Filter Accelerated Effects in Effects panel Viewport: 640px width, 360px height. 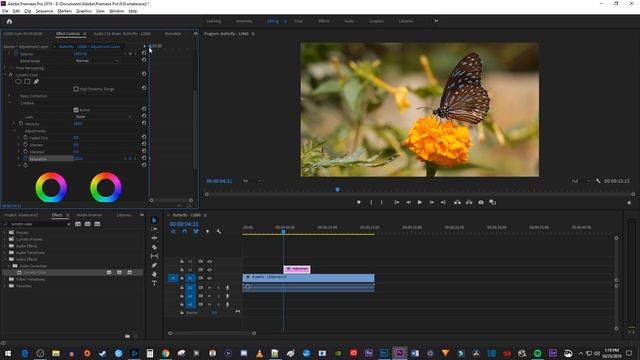tap(78, 224)
